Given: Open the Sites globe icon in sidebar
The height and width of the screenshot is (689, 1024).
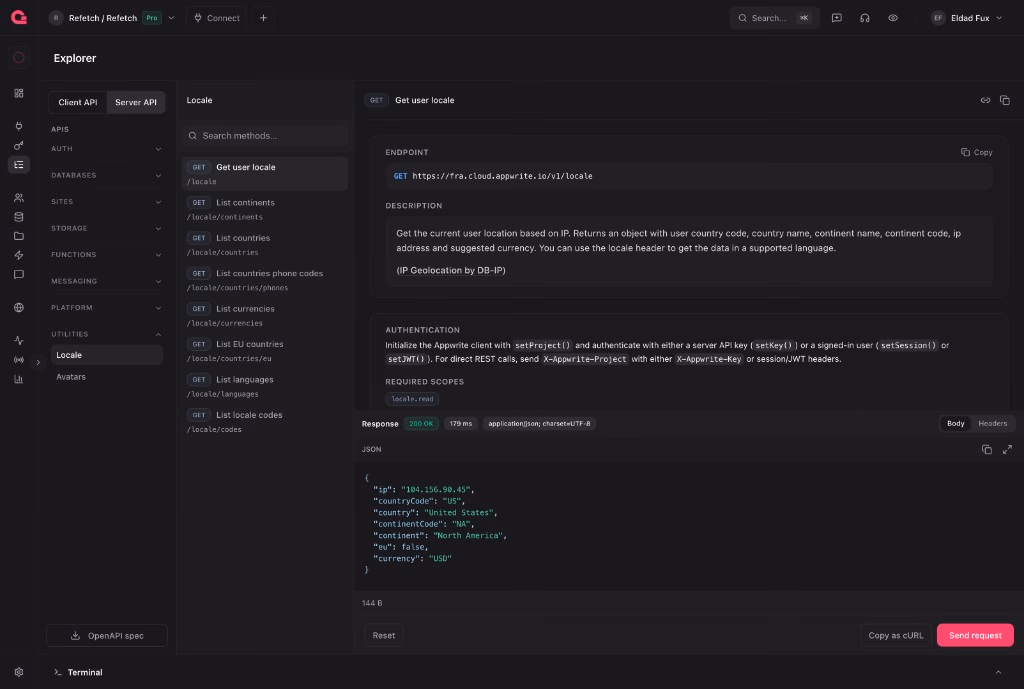Looking at the screenshot, I should (x=19, y=308).
